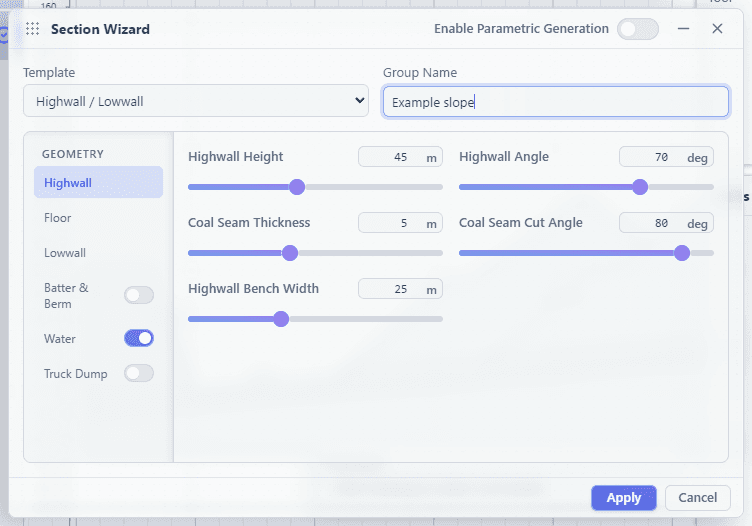The height and width of the screenshot is (526, 752).
Task: Click the Water sidebar label
Action: click(x=59, y=339)
